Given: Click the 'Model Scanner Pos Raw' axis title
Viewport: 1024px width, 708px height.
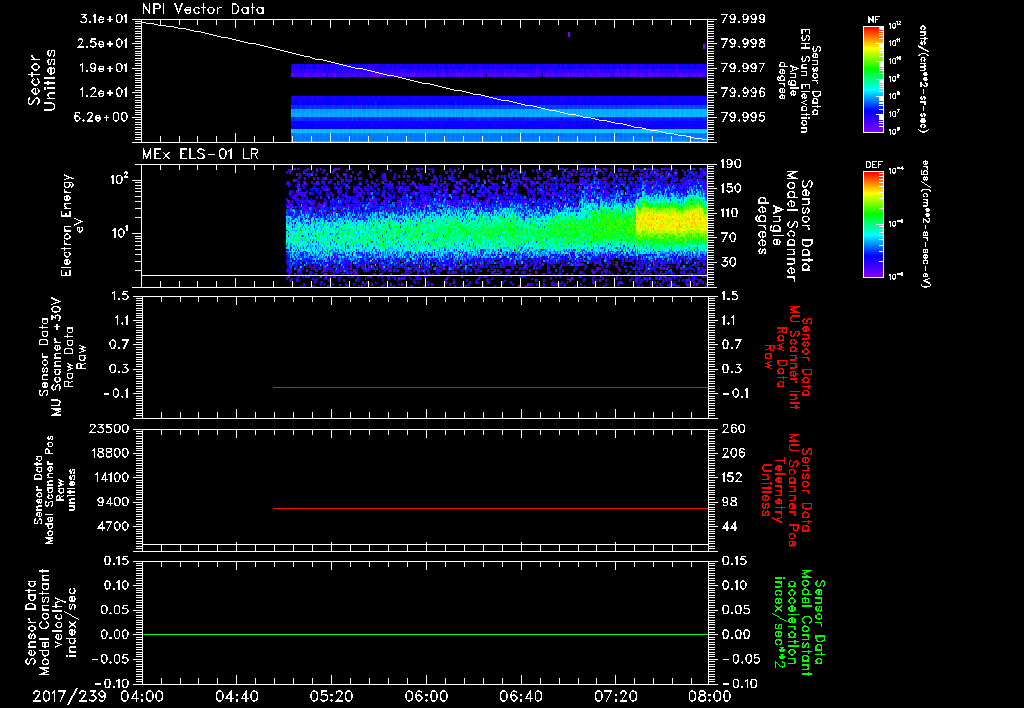Looking at the screenshot, I should pyautogui.click(x=55, y=490).
